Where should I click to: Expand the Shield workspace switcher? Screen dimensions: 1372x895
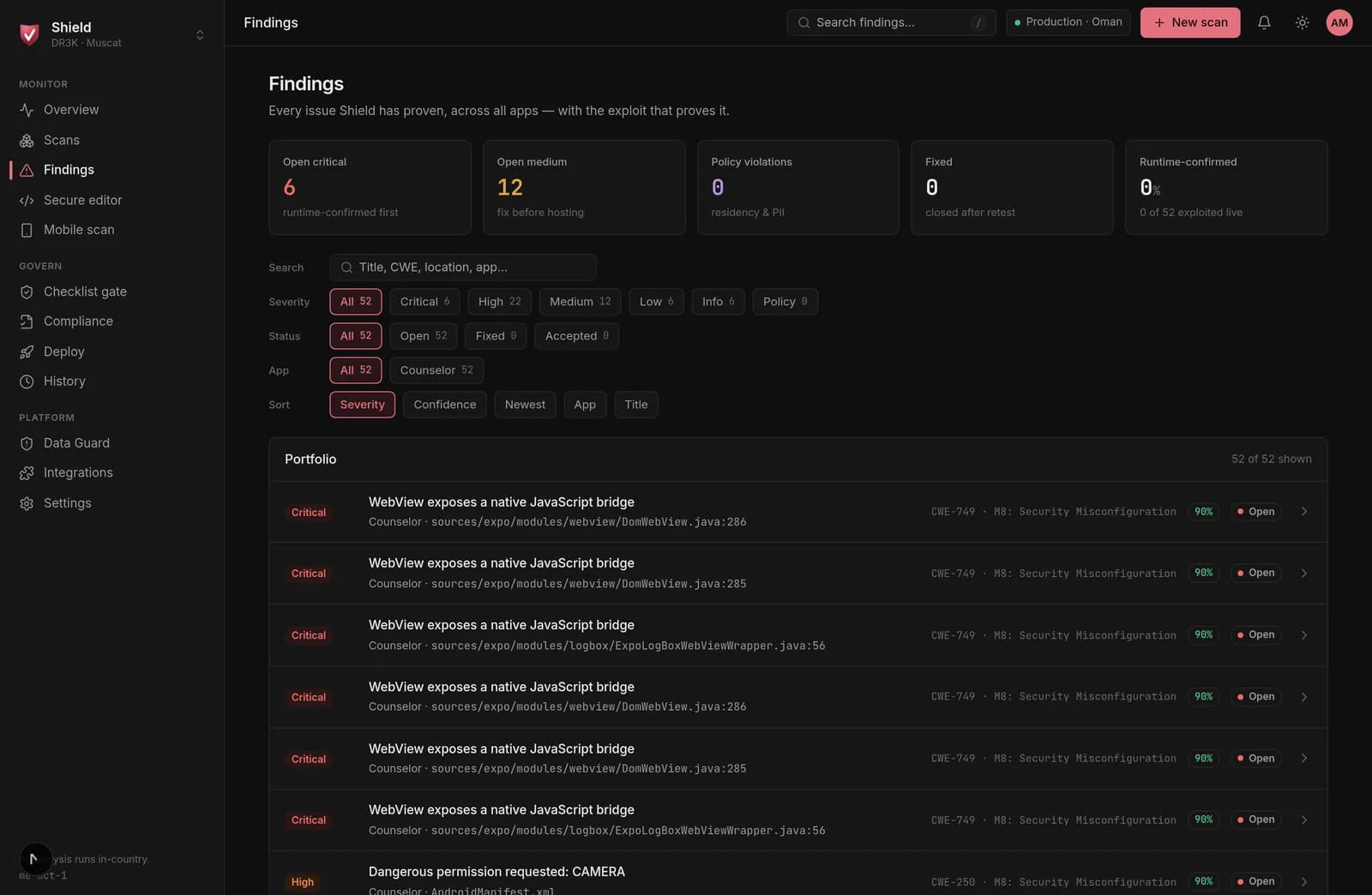(x=200, y=34)
